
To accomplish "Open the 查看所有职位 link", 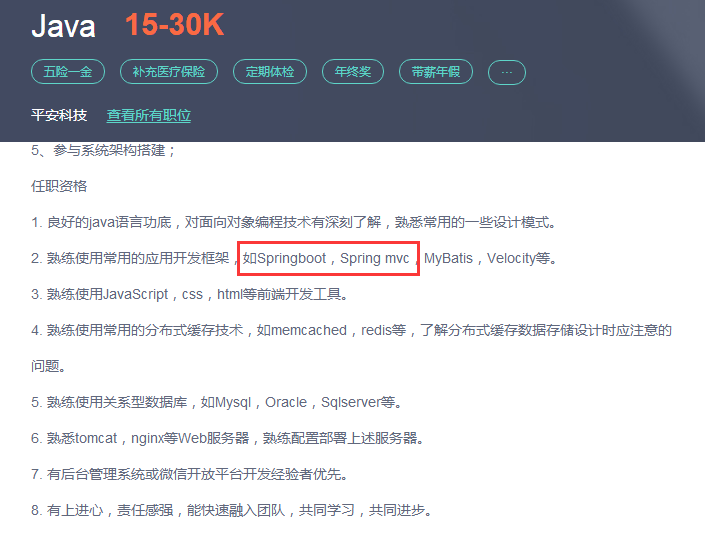I will [149, 115].
